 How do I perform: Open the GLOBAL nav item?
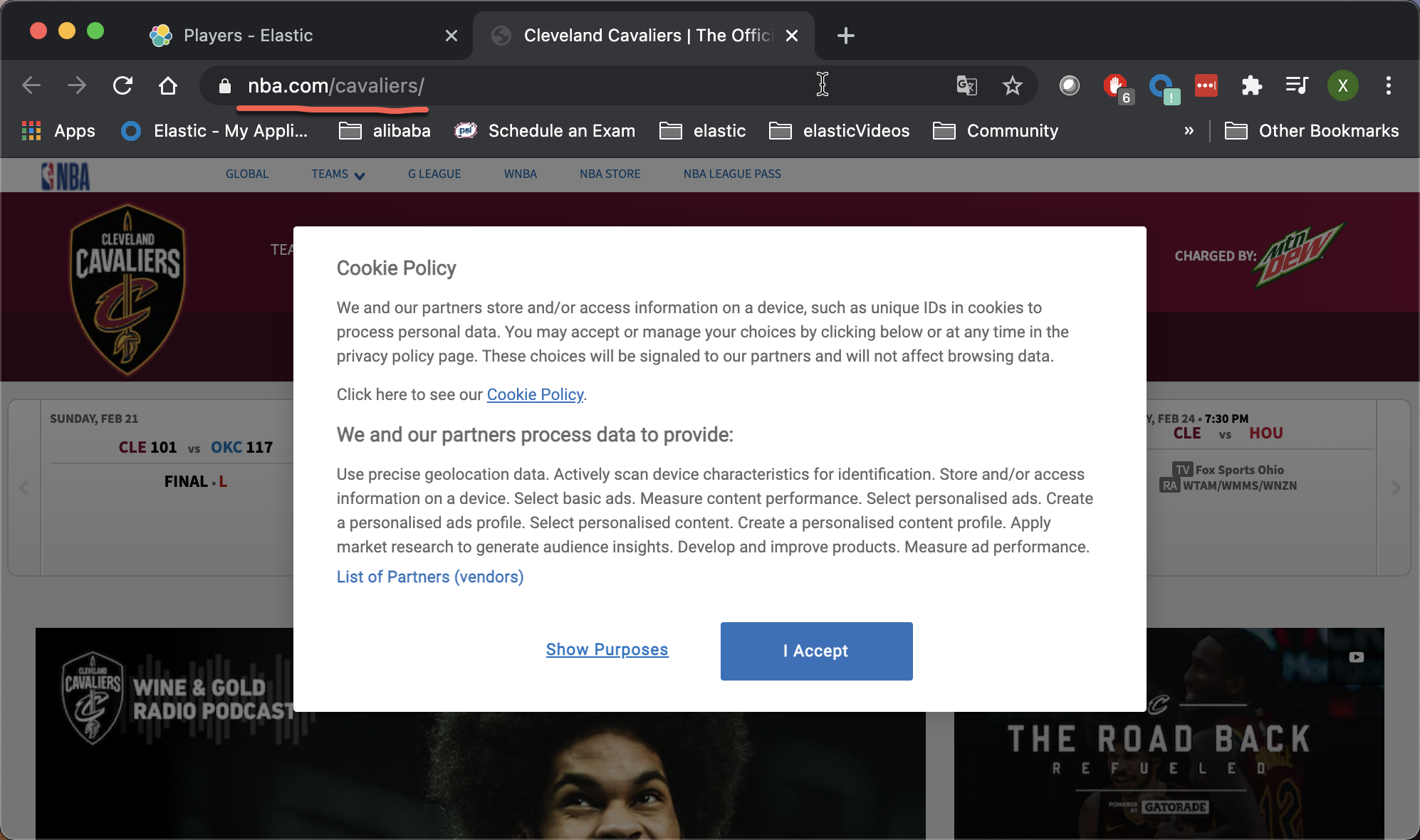[x=247, y=174]
